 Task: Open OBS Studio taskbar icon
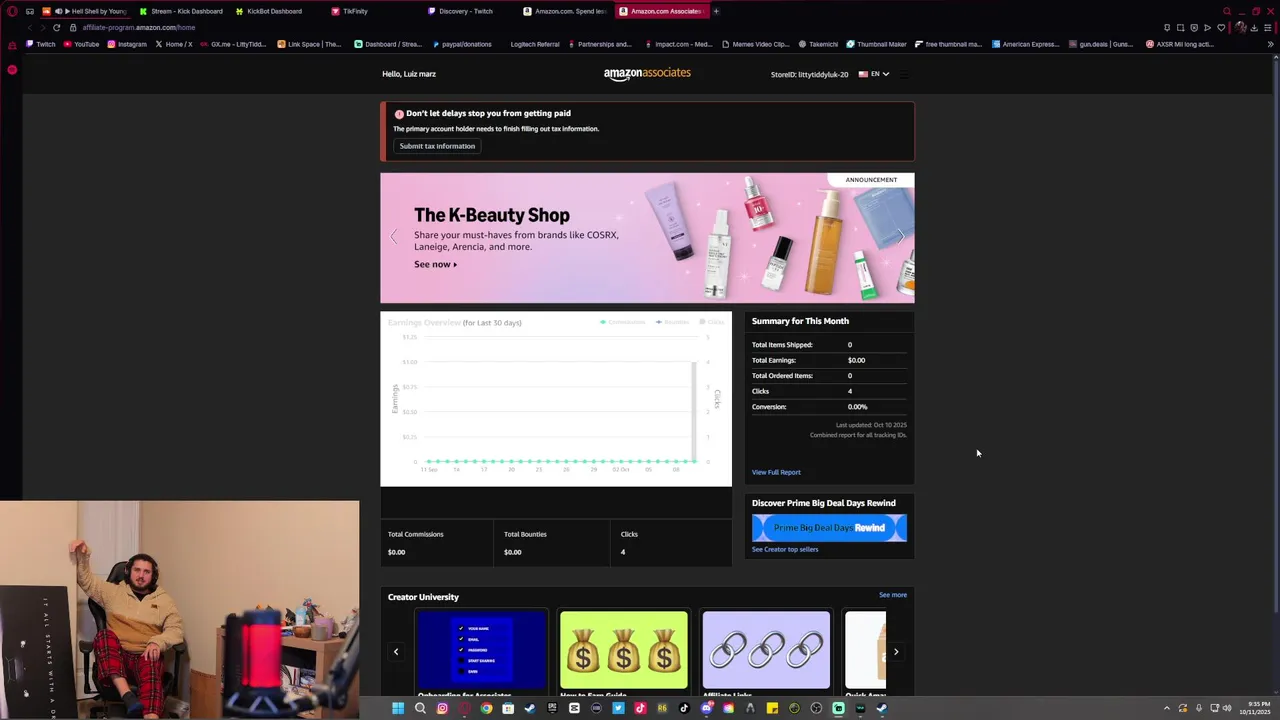(816, 708)
